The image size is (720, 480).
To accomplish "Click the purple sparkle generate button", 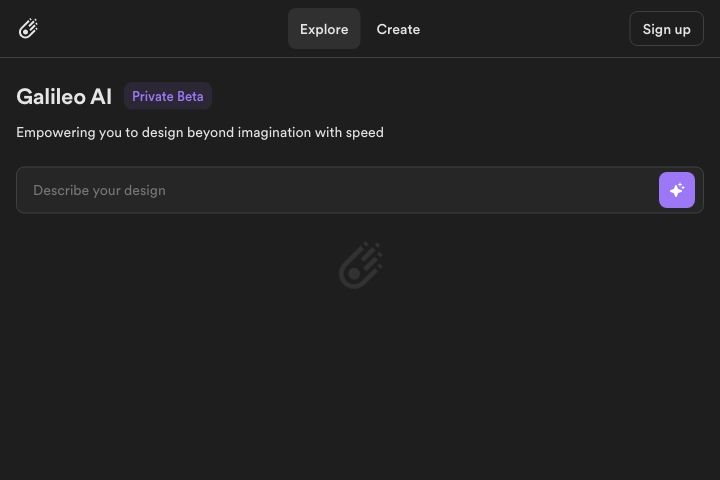I will click(x=676, y=190).
